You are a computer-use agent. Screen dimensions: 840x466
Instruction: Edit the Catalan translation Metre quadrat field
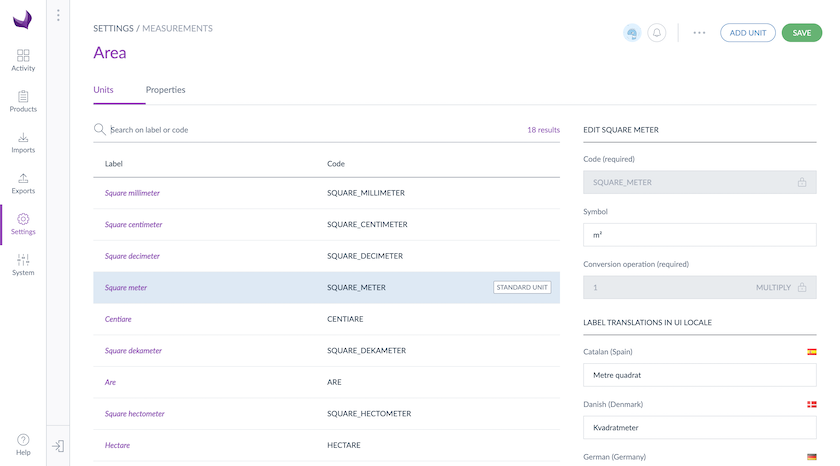[x=700, y=375]
